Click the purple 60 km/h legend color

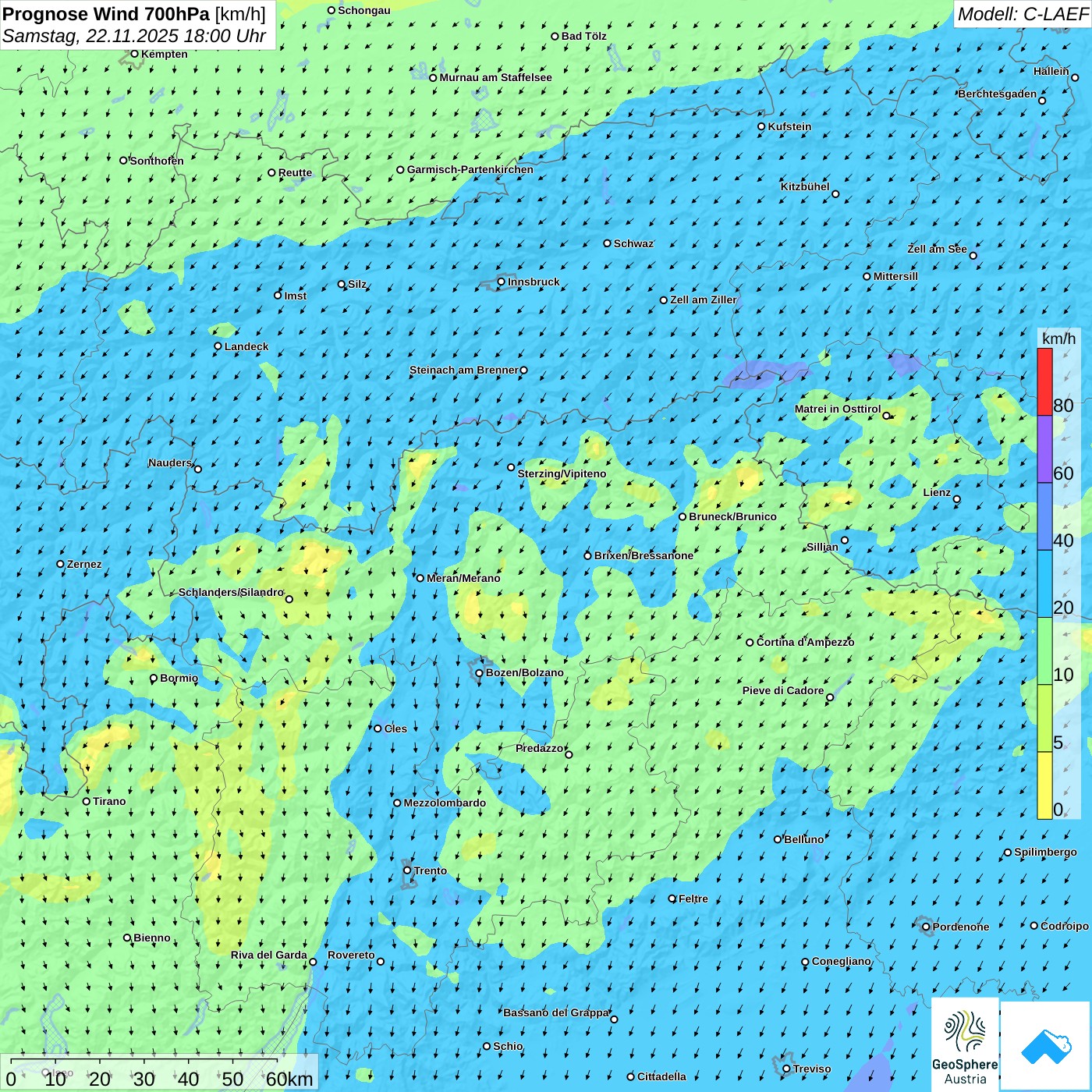(x=1044, y=449)
